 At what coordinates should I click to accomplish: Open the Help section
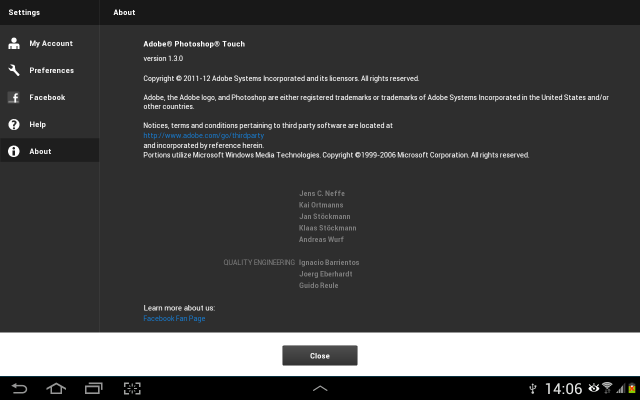pyautogui.click(x=50, y=124)
